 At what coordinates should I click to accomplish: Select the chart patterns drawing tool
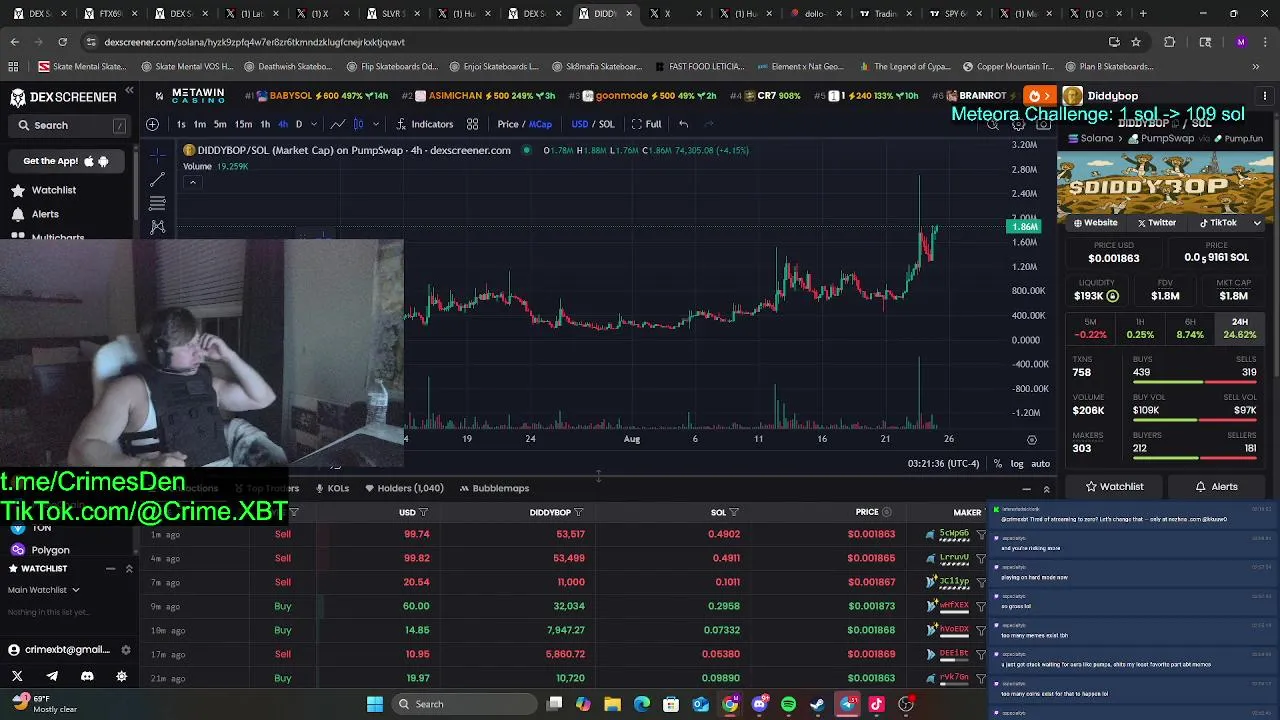point(157,227)
